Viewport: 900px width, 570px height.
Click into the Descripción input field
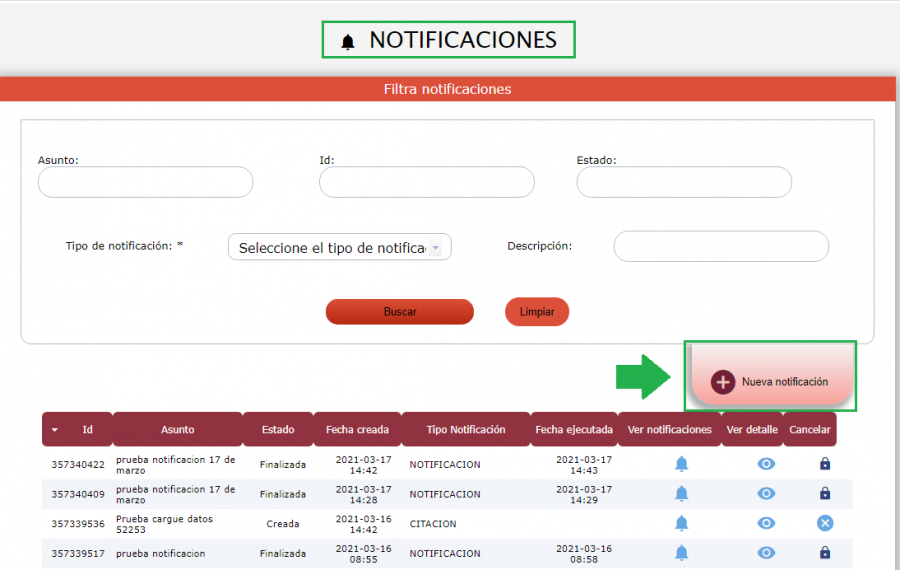[x=720, y=246]
